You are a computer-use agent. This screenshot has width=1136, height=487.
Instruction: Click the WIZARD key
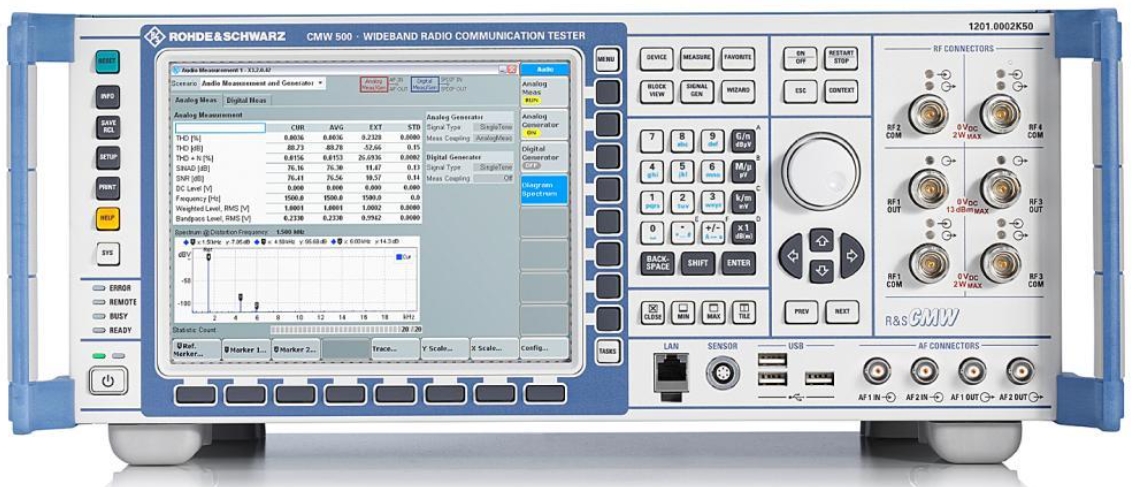pos(738,91)
